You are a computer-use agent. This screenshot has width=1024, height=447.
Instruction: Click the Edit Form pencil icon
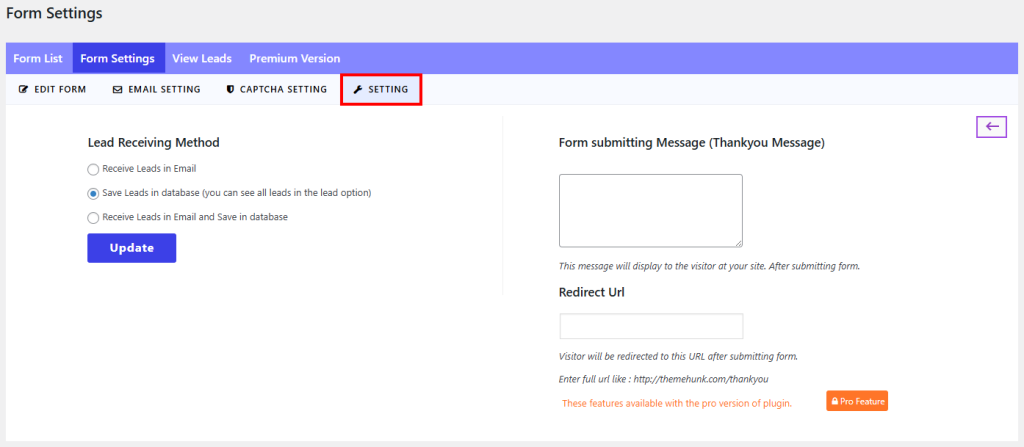click(x=24, y=90)
